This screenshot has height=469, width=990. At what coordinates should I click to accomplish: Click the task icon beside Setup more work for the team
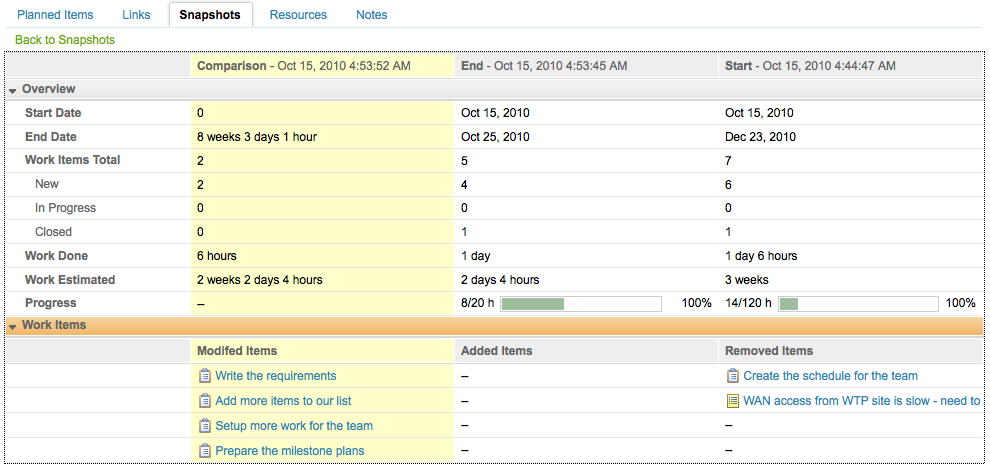(204, 426)
